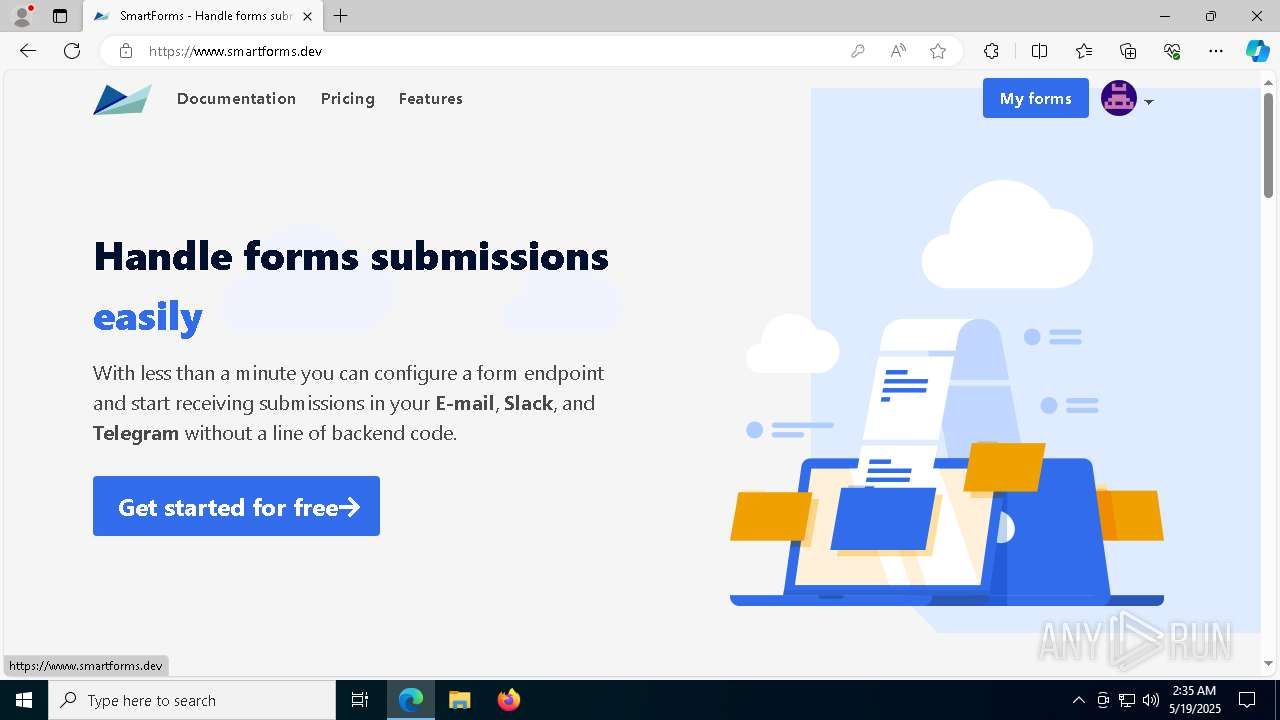Enable split screen view
The height and width of the screenshot is (720, 1280).
(1039, 51)
